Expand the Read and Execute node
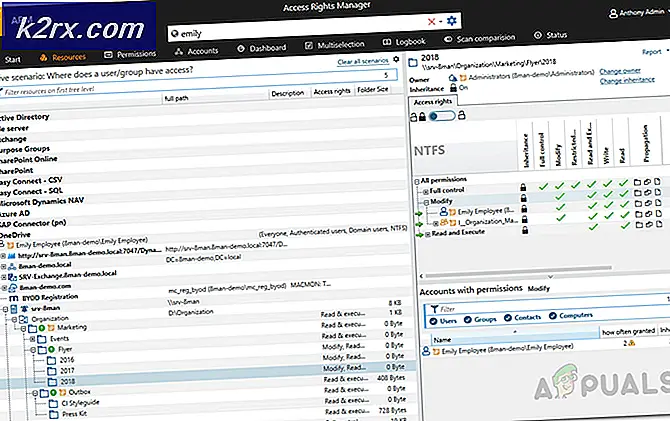670x421 pixels. tap(427, 234)
